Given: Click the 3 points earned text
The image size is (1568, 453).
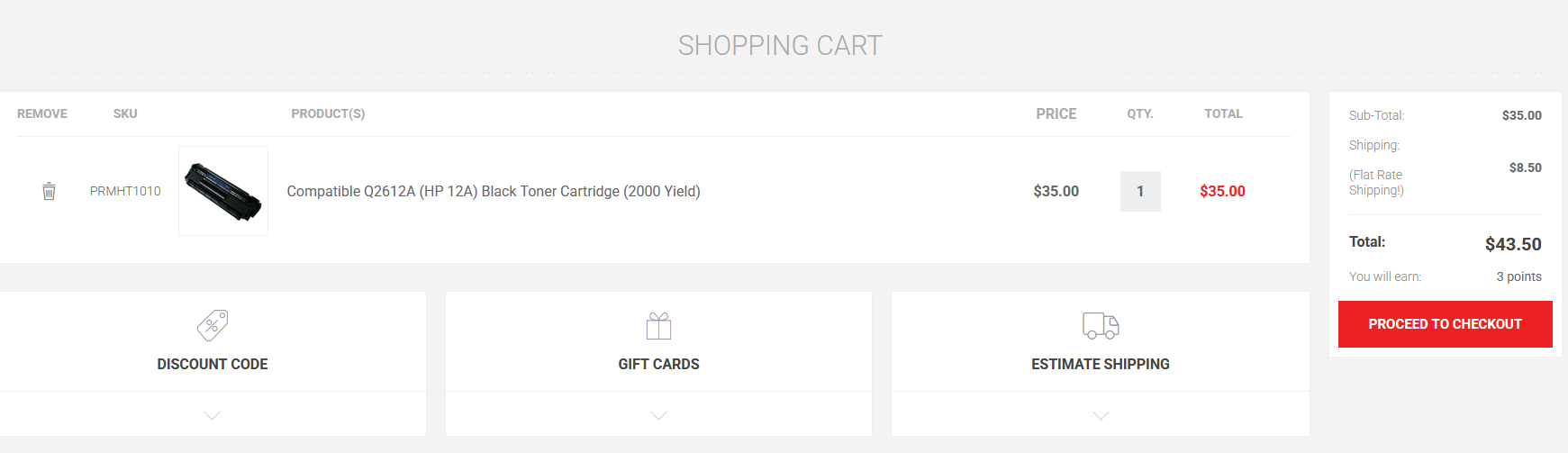Looking at the screenshot, I should click(1518, 276).
